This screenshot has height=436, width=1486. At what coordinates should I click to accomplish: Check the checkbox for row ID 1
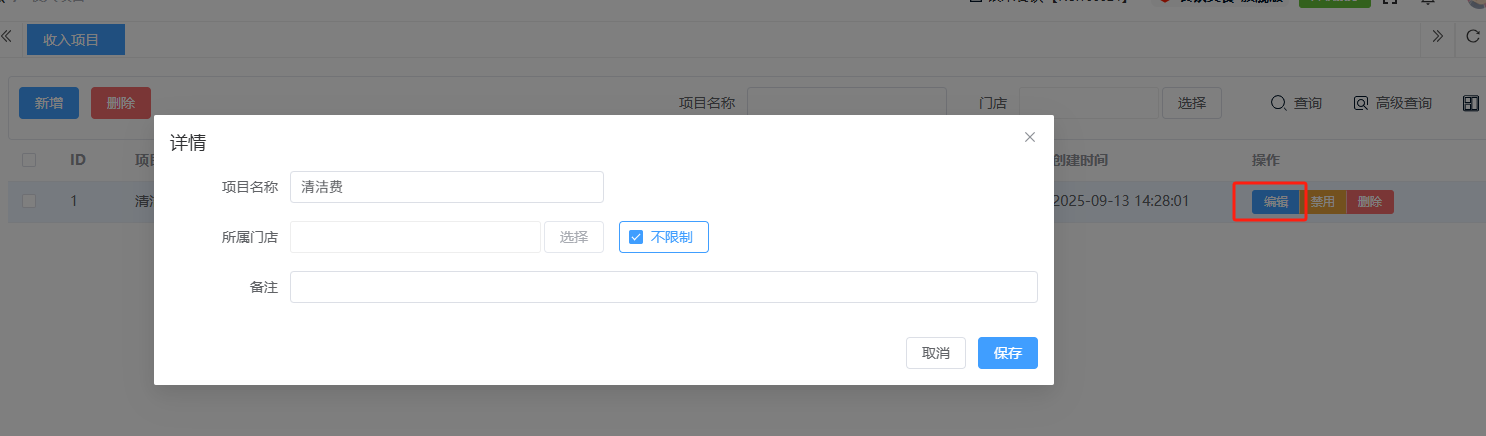[x=29, y=201]
